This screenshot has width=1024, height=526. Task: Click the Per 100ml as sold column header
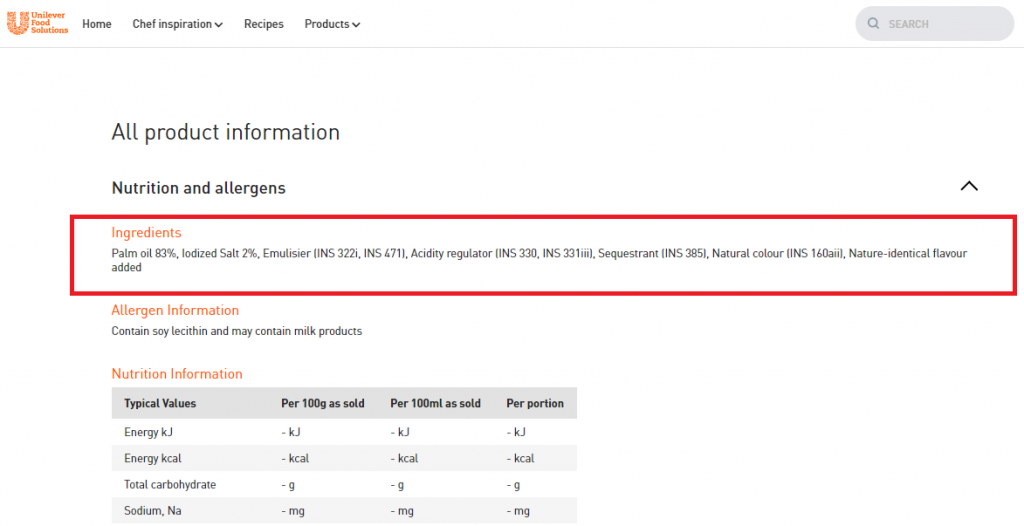point(436,403)
